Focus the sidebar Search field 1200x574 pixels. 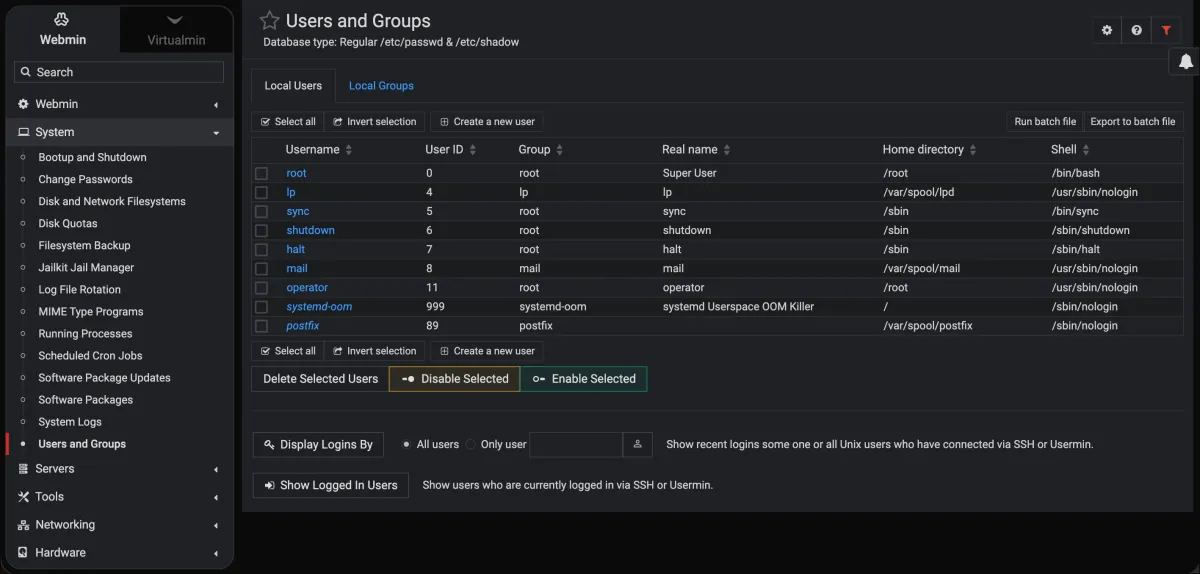(x=119, y=72)
